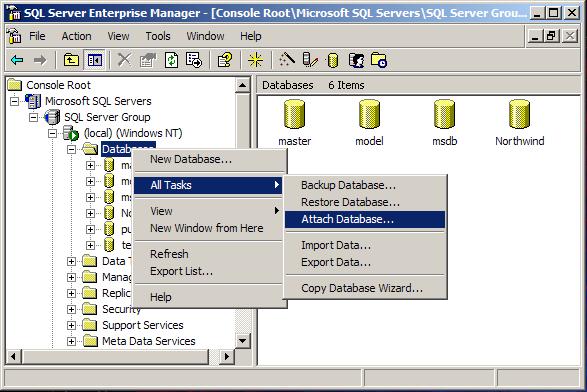Viewport: 587px width, 392px height.
Task: Click the New Job clock-folder icon
Action: point(378,60)
